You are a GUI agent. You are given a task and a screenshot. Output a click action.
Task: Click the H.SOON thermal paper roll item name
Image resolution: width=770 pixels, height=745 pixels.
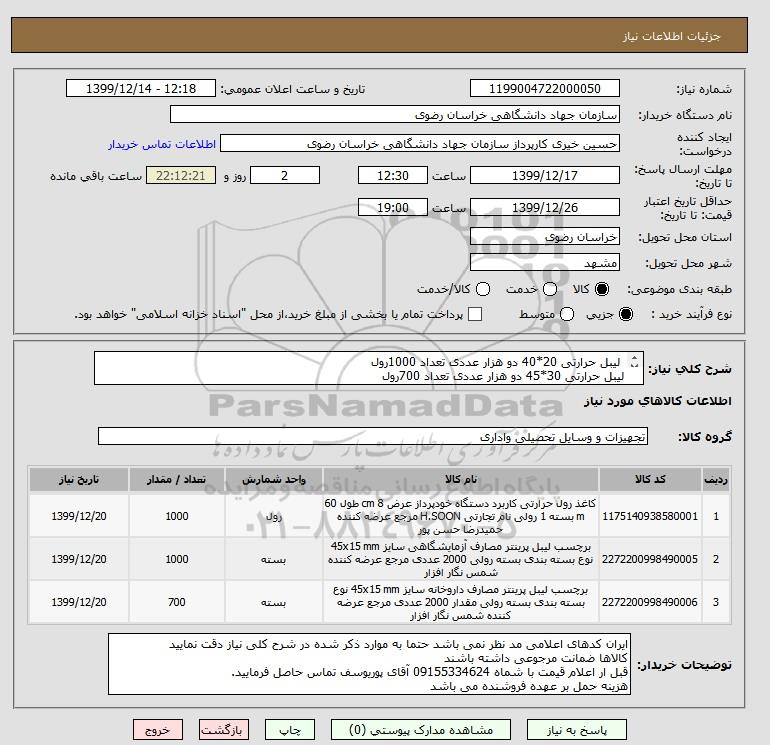461,516
